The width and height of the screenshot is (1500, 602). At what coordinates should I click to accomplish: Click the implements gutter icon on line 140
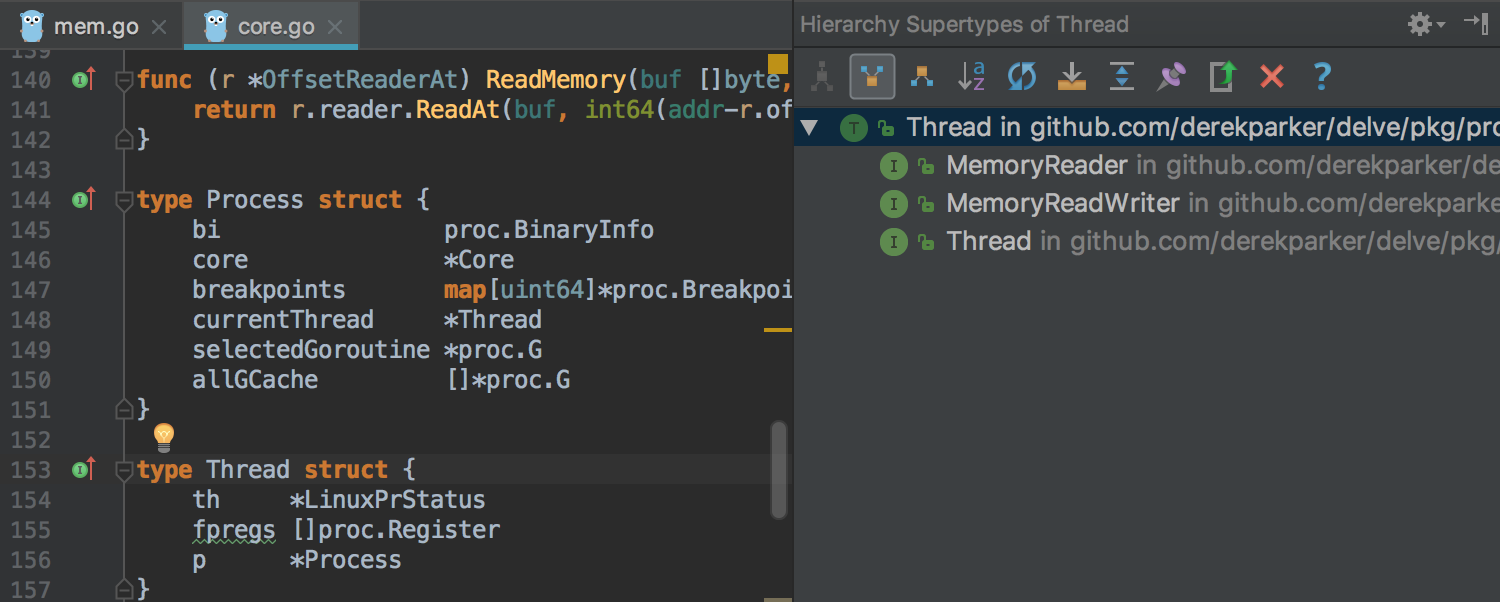84,79
